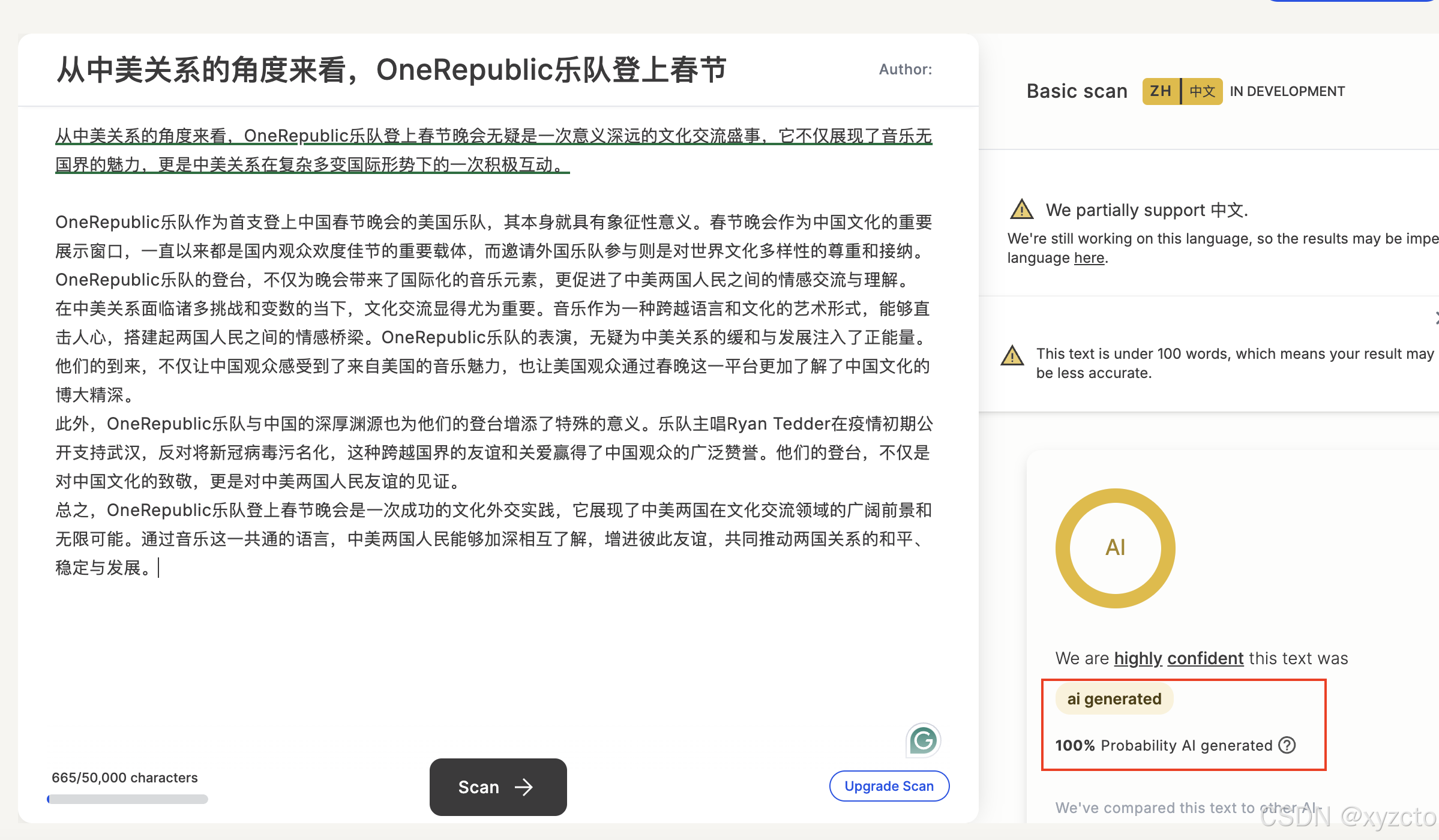Screen dimensions: 1439x840
Task: Click the Author field
Action: pyautogui.click(x=905, y=70)
